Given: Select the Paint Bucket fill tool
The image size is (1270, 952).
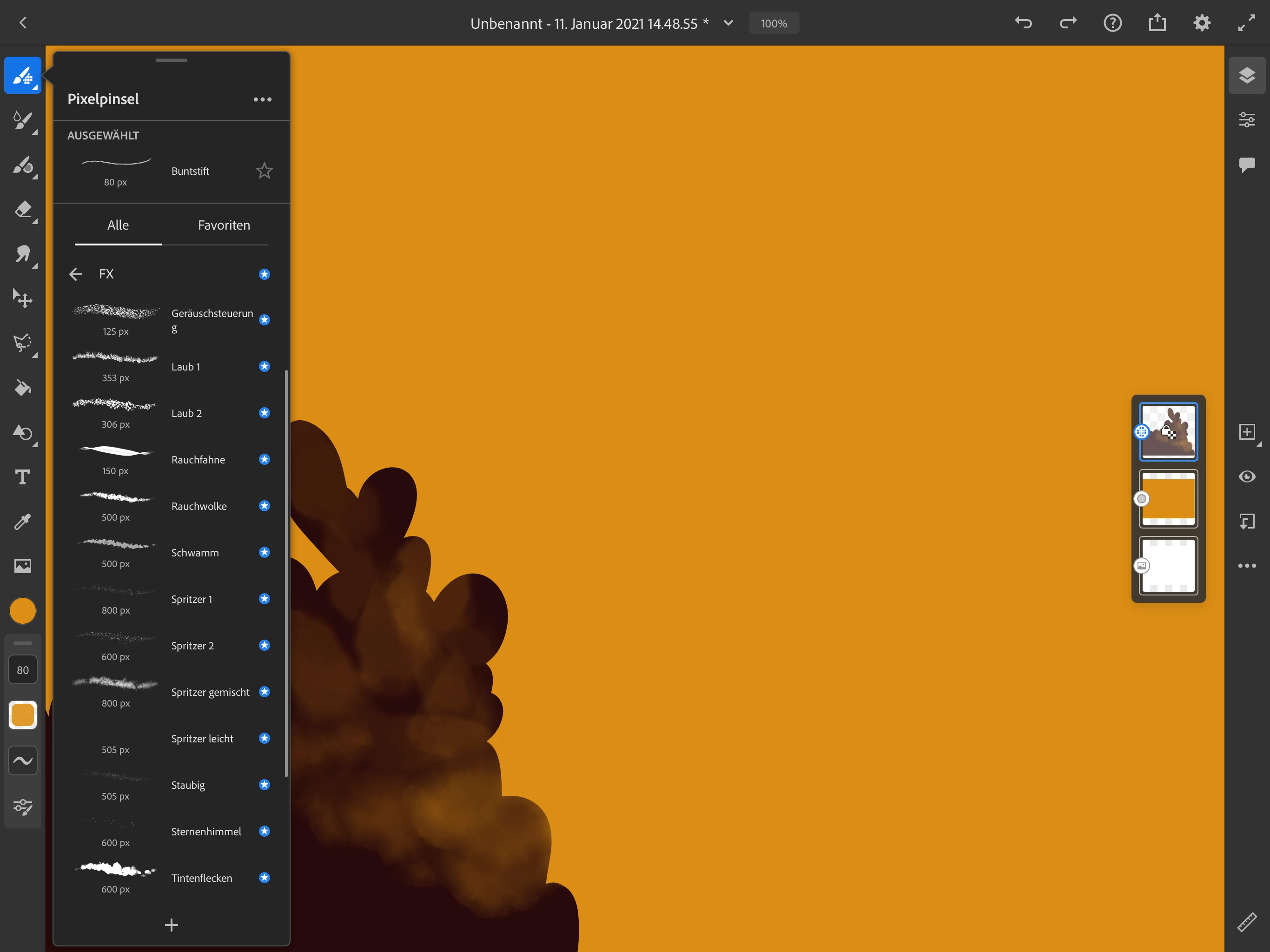Looking at the screenshot, I should pyautogui.click(x=22, y=388).
